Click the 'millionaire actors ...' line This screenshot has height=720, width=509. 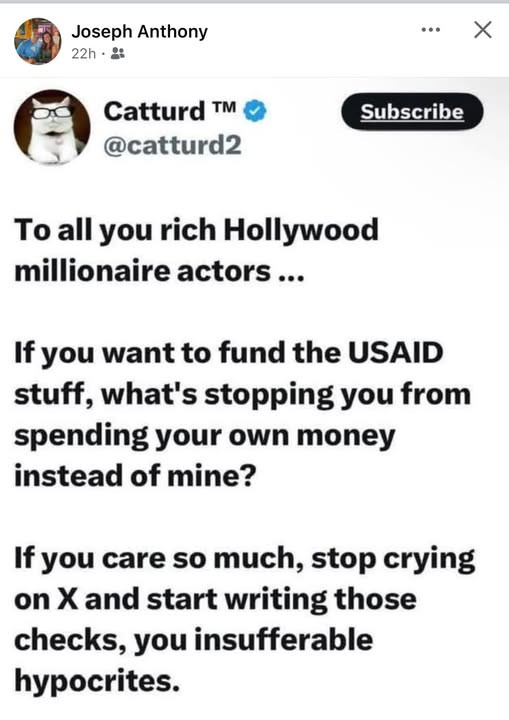tap(159, 271)
